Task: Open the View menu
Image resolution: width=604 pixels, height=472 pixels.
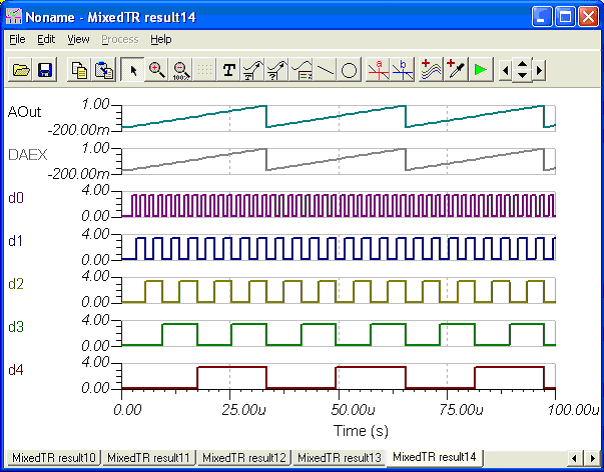Action: (78, 39)
